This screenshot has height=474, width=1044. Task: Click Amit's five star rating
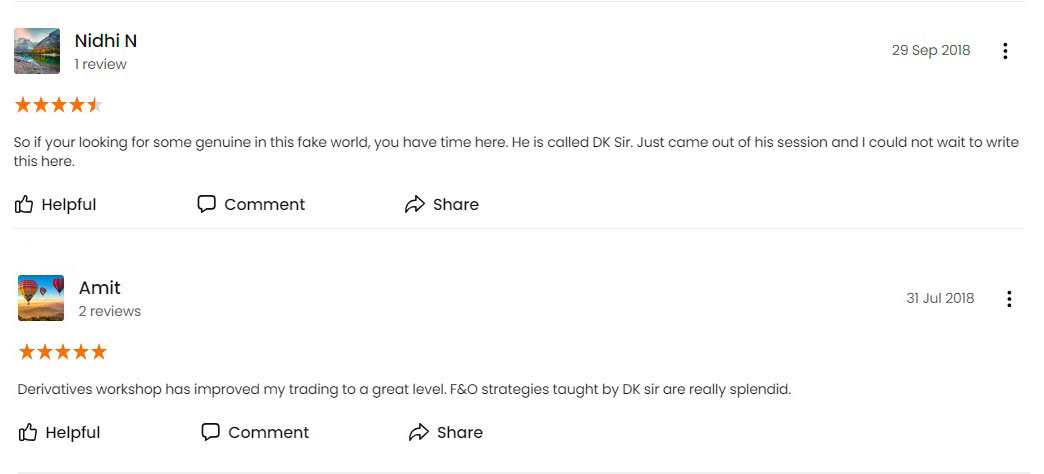(x=63, y=352)
